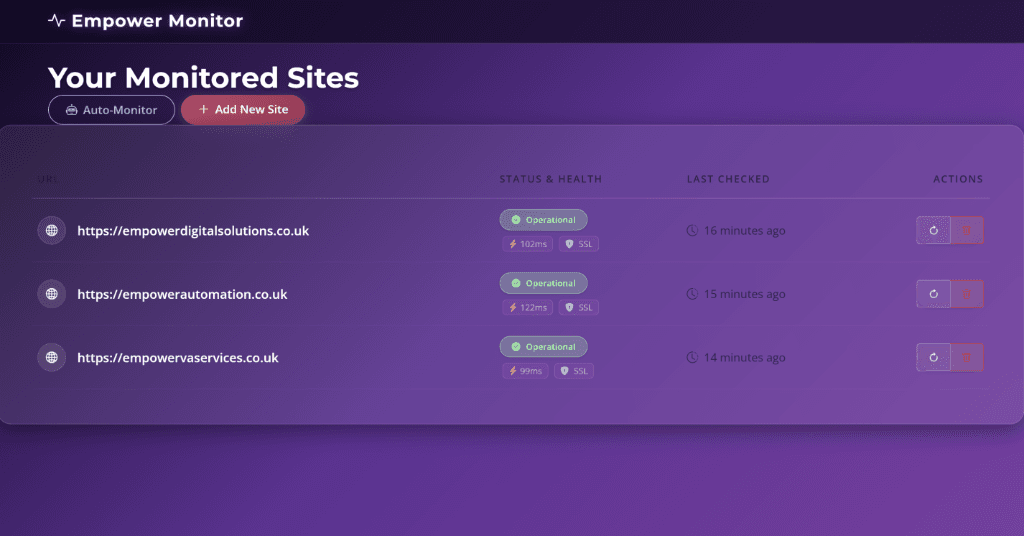1024x536 pixels.
Task: Refresh the empowervaservices.co.uk site check
Action: [x=933, y=357]
